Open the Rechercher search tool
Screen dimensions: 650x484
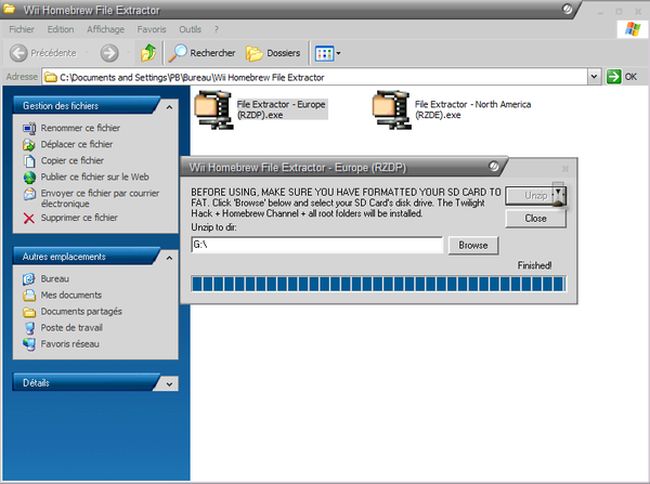pyautogui.click(x=202, y=53)
